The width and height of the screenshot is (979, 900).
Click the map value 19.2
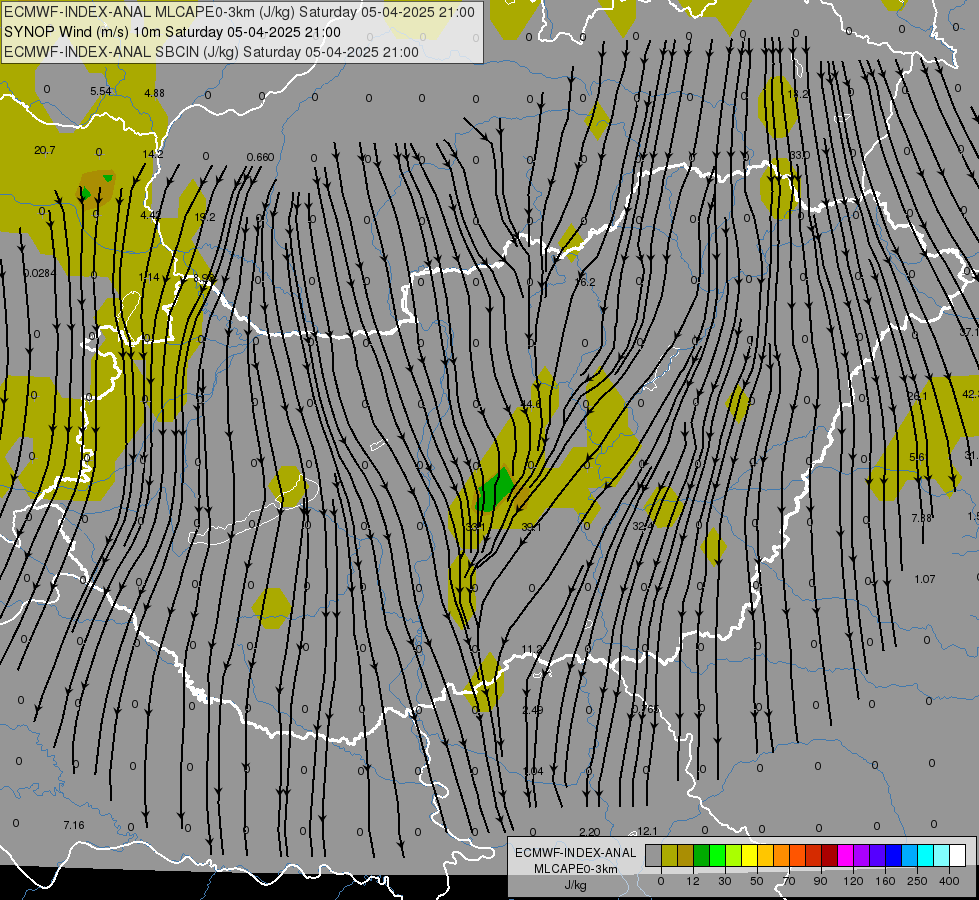click(x=205, y=217)
